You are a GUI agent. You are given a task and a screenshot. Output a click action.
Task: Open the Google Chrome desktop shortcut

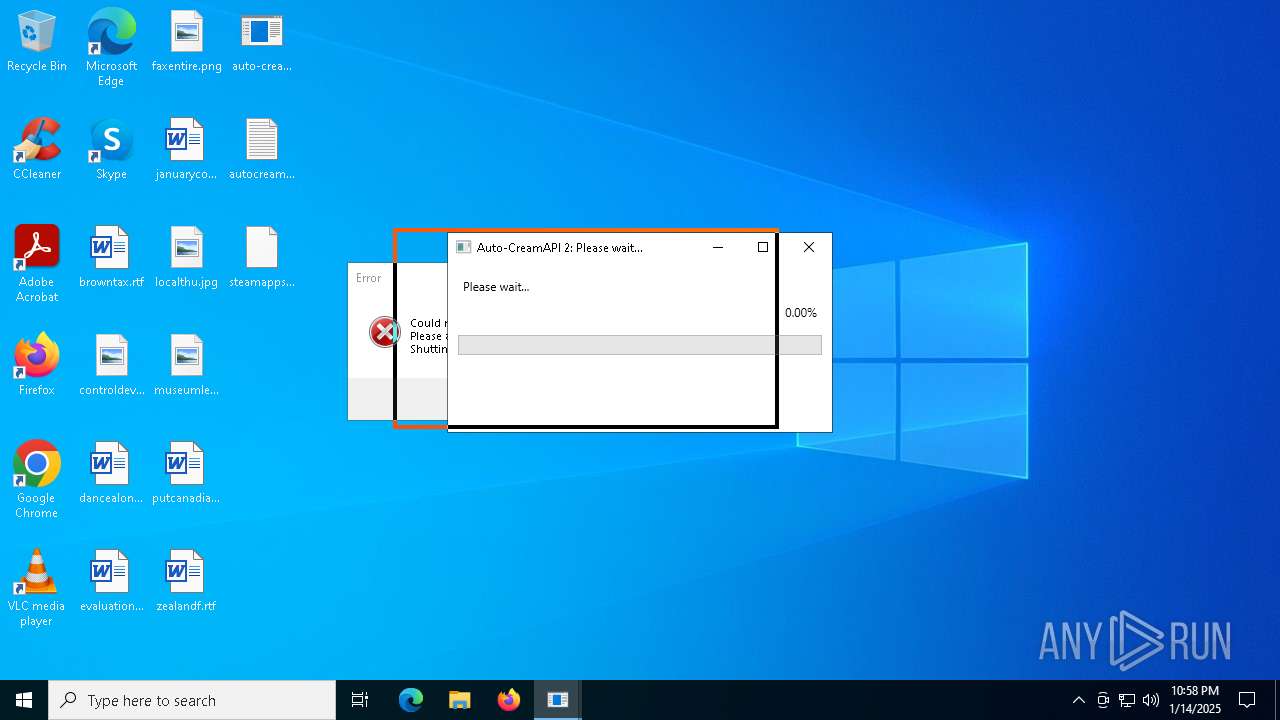(x=37, y=480)
